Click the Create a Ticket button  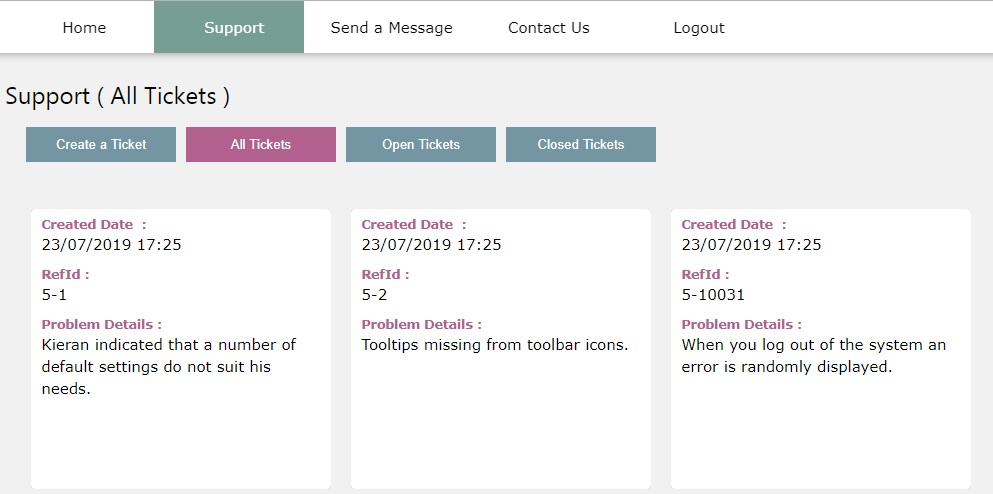(x=101, y=144)
